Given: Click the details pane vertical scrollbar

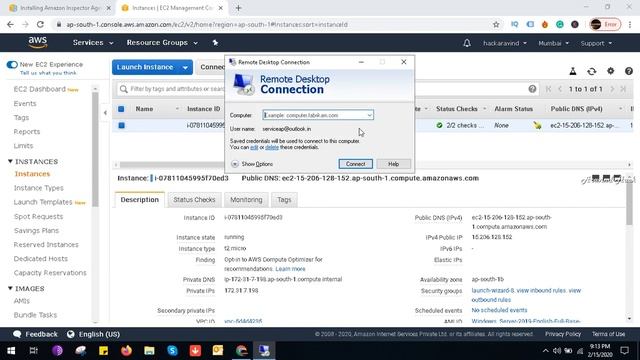Looking at the screenshot, I should coord(629,204).
